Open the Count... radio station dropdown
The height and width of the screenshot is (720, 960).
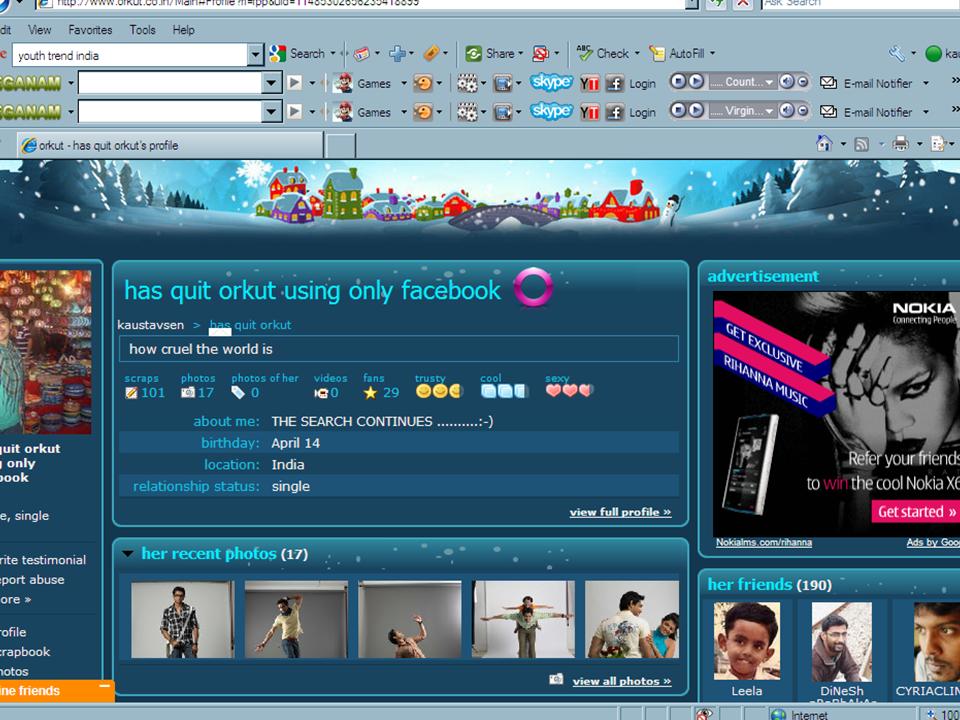click(770, 82)
